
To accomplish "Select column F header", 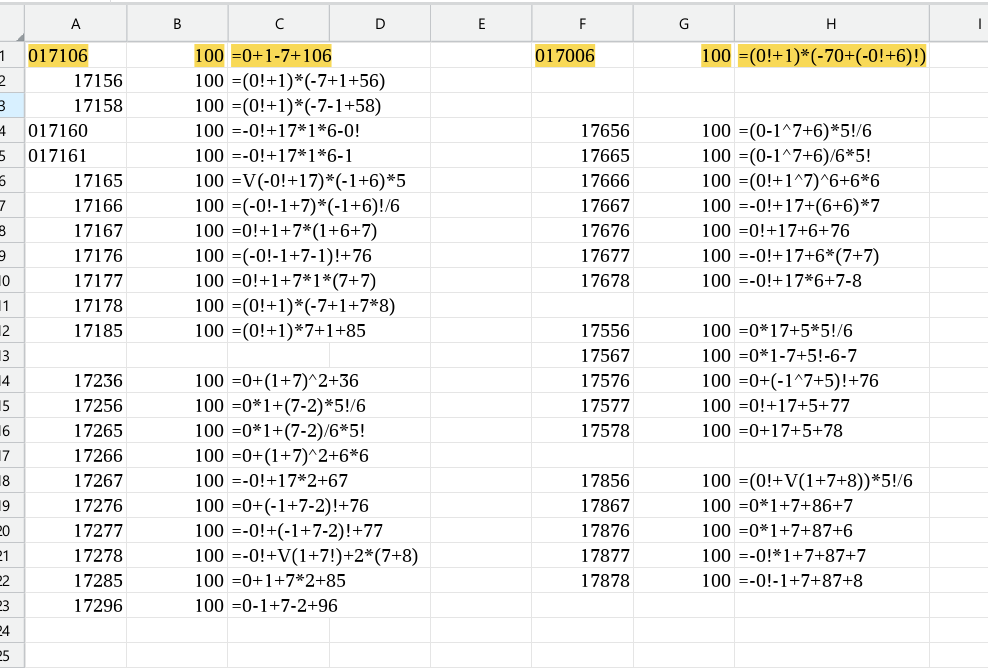I will tap(583, 23).
